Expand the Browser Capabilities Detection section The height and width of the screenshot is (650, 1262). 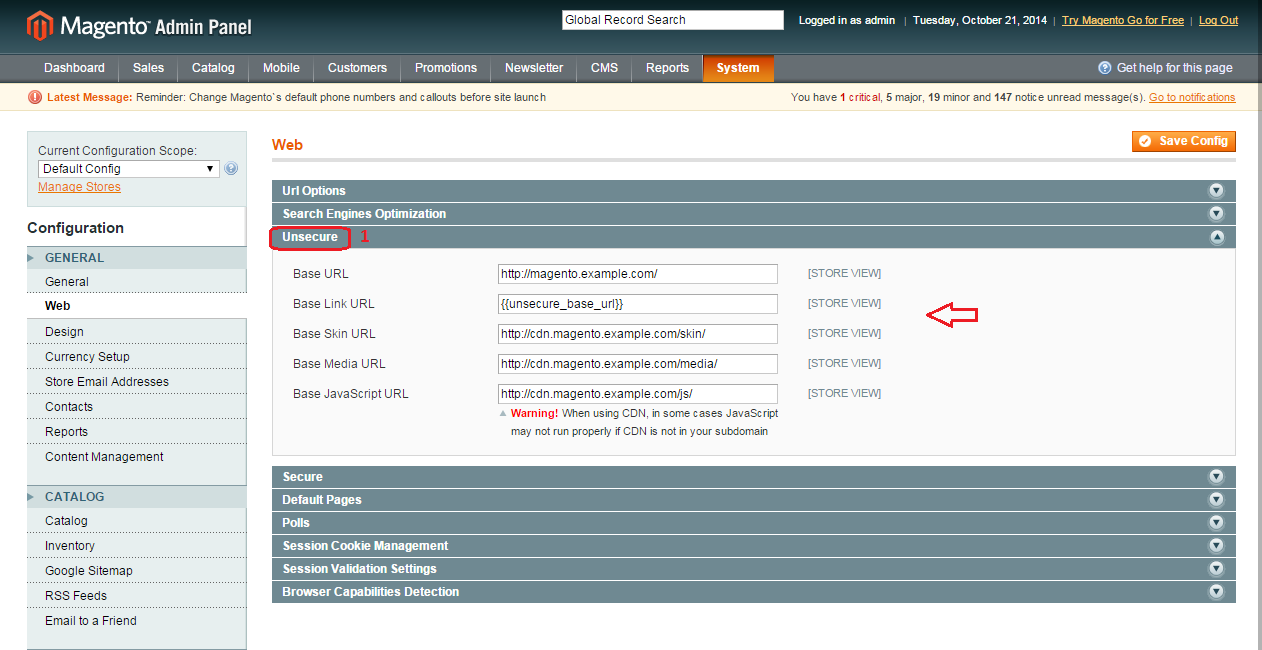click(753, 592)
